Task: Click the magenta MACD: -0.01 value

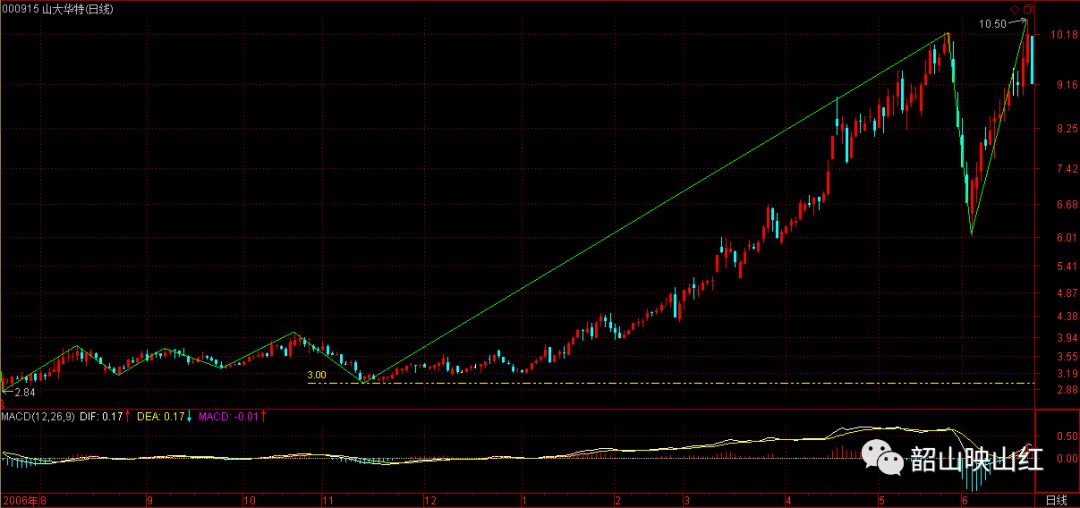Action: click(x=228, y=416)
